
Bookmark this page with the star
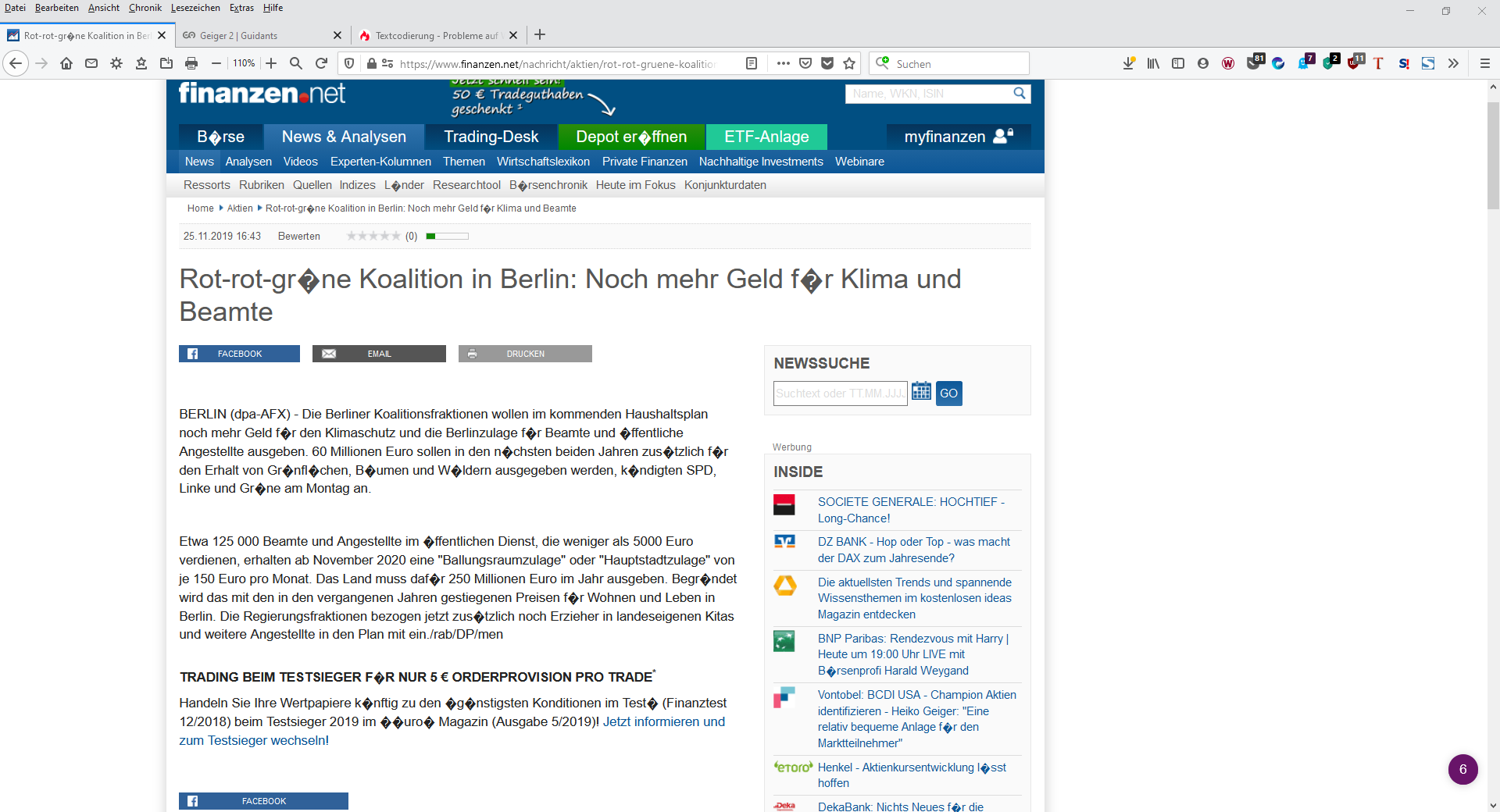(850, 63)
